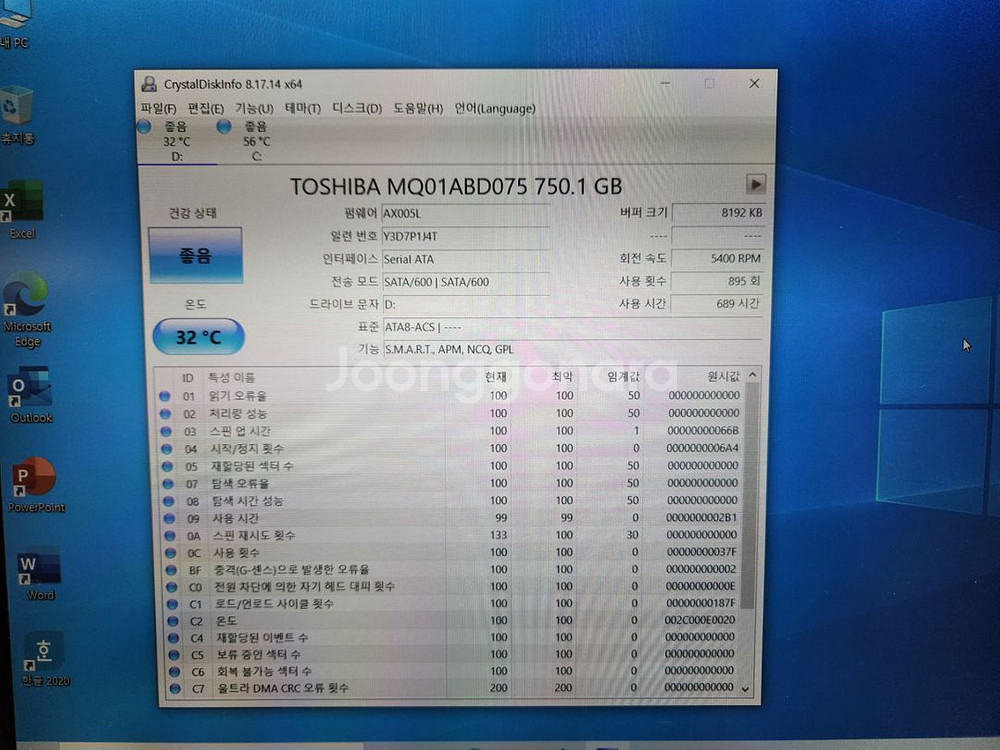Screen dimensions: 1000x750
Task: Select the 휴지통 recycle bin desktop icon
Action: coord(17,115)
